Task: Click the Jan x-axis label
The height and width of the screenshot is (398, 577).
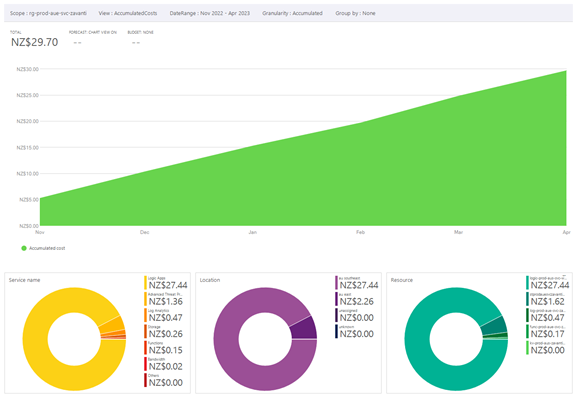Action: click(x=252, y=232)
